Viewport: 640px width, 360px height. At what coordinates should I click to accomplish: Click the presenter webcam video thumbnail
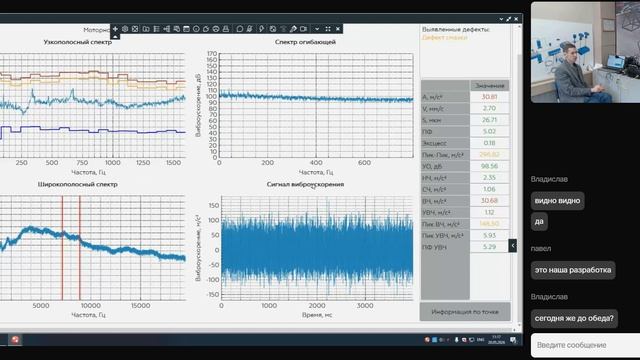pos(585,52)
